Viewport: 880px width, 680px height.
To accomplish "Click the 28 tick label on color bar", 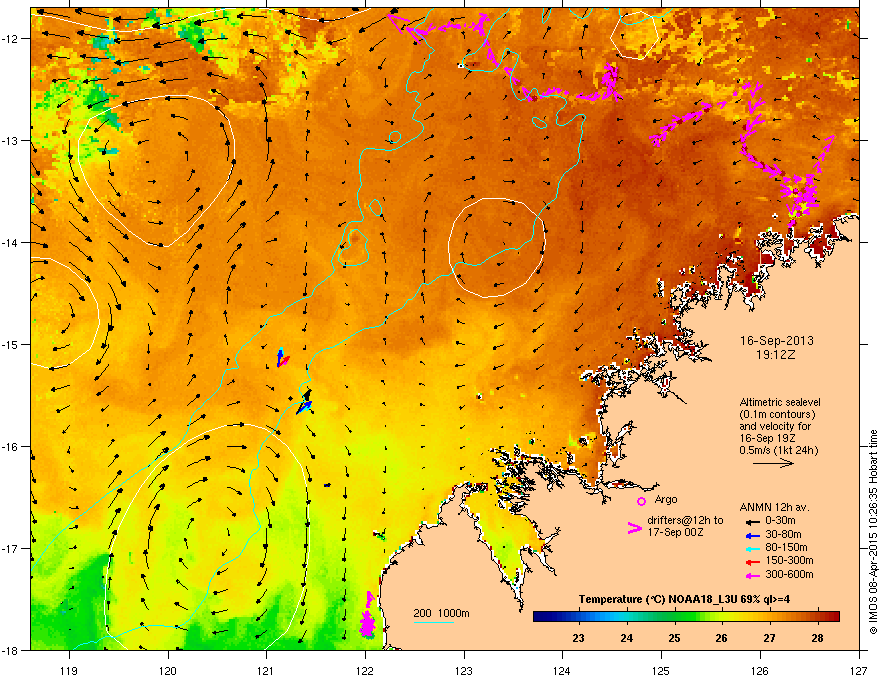I will pyautogui.click(x=817, y=638).
